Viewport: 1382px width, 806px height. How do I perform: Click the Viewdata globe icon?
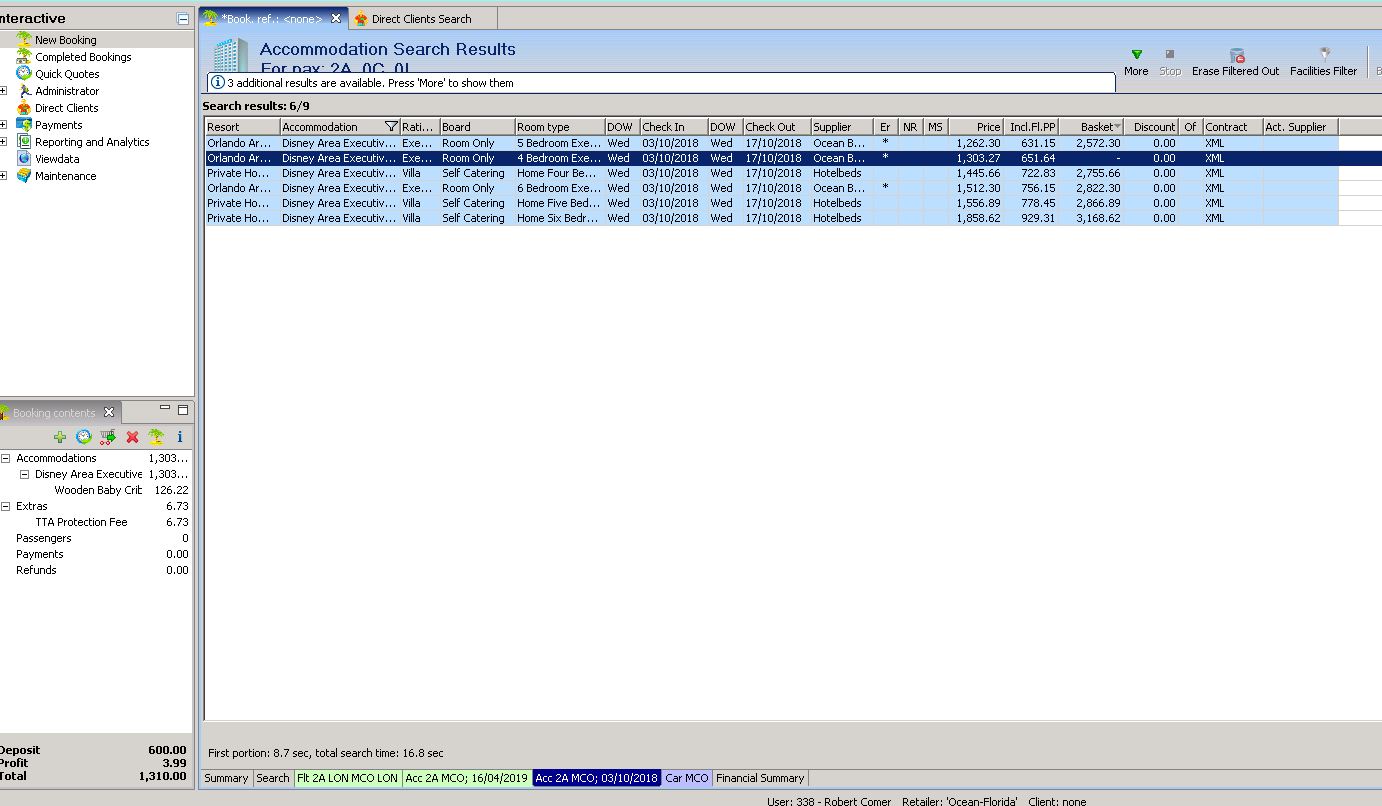pos(24,159)
